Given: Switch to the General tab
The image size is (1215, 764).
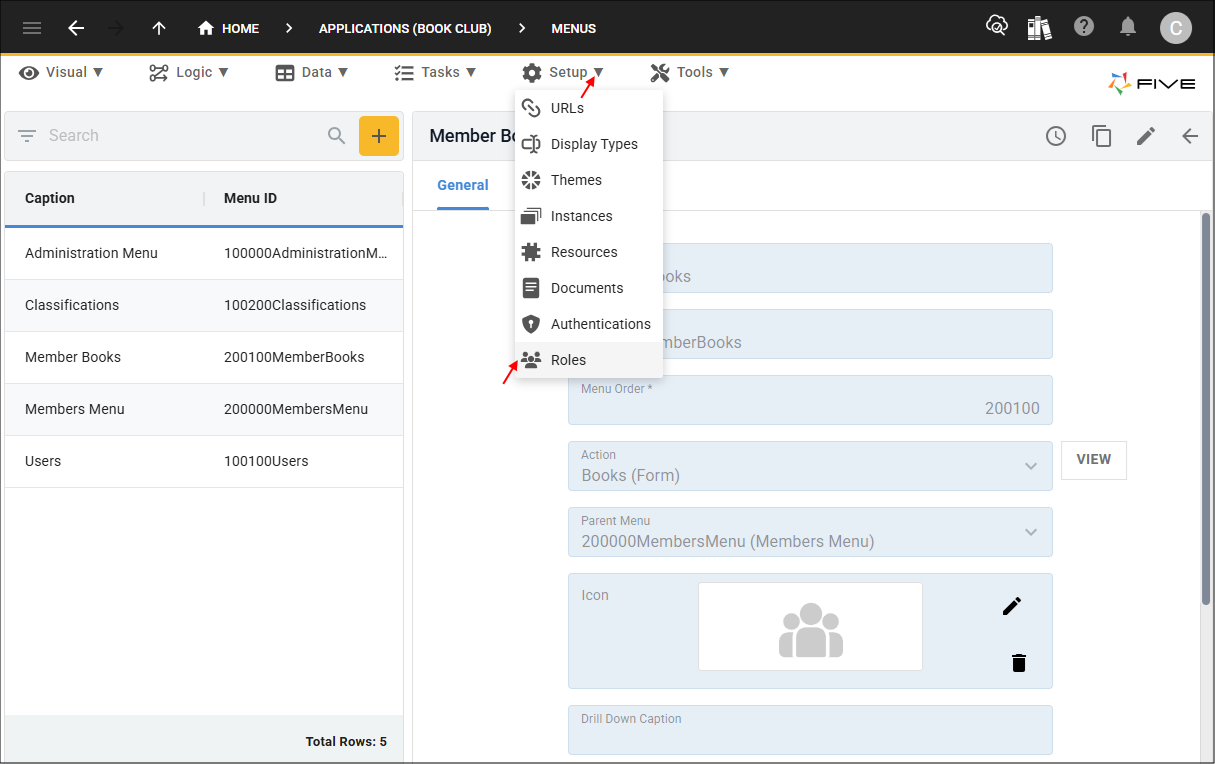Looking at the screenshot, I should pos(463,185).
